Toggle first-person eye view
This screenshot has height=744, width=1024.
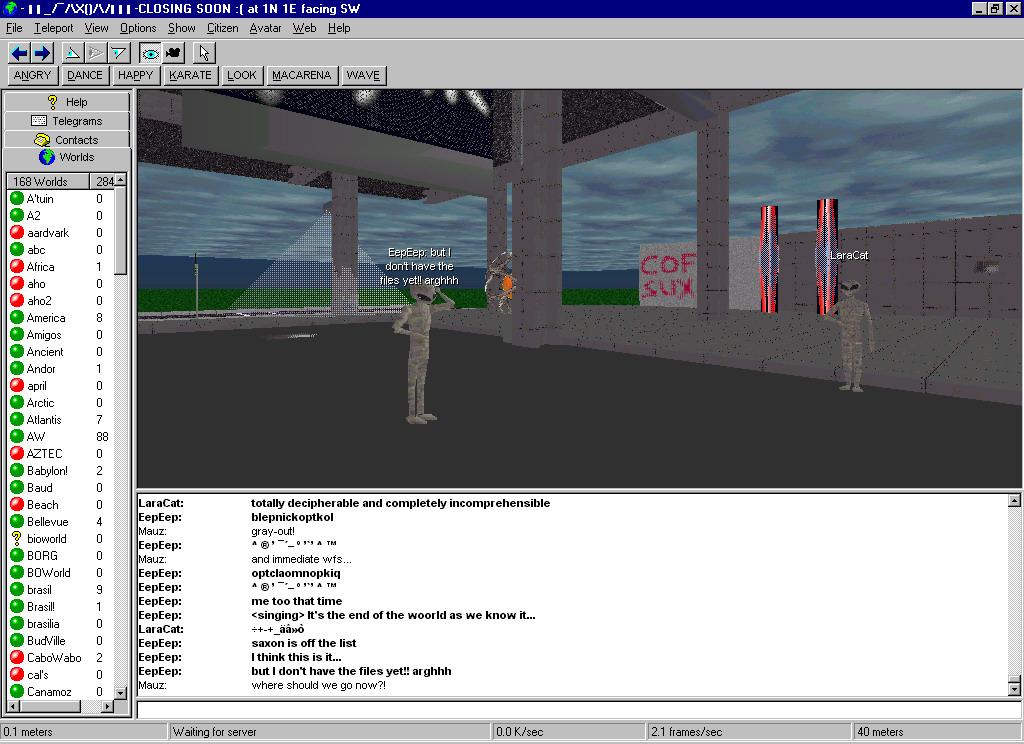pos(150,53)
